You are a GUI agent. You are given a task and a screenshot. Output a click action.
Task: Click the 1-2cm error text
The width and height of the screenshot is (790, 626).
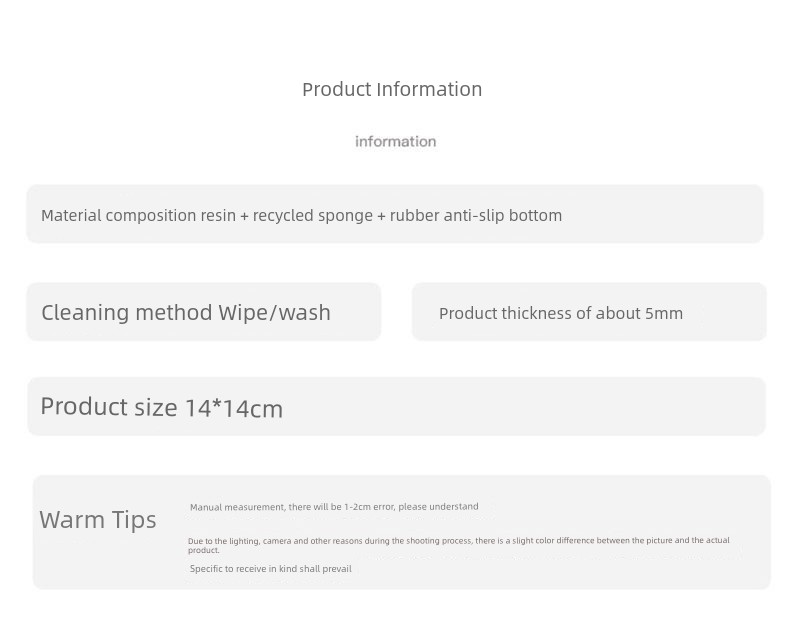(368, 507)
